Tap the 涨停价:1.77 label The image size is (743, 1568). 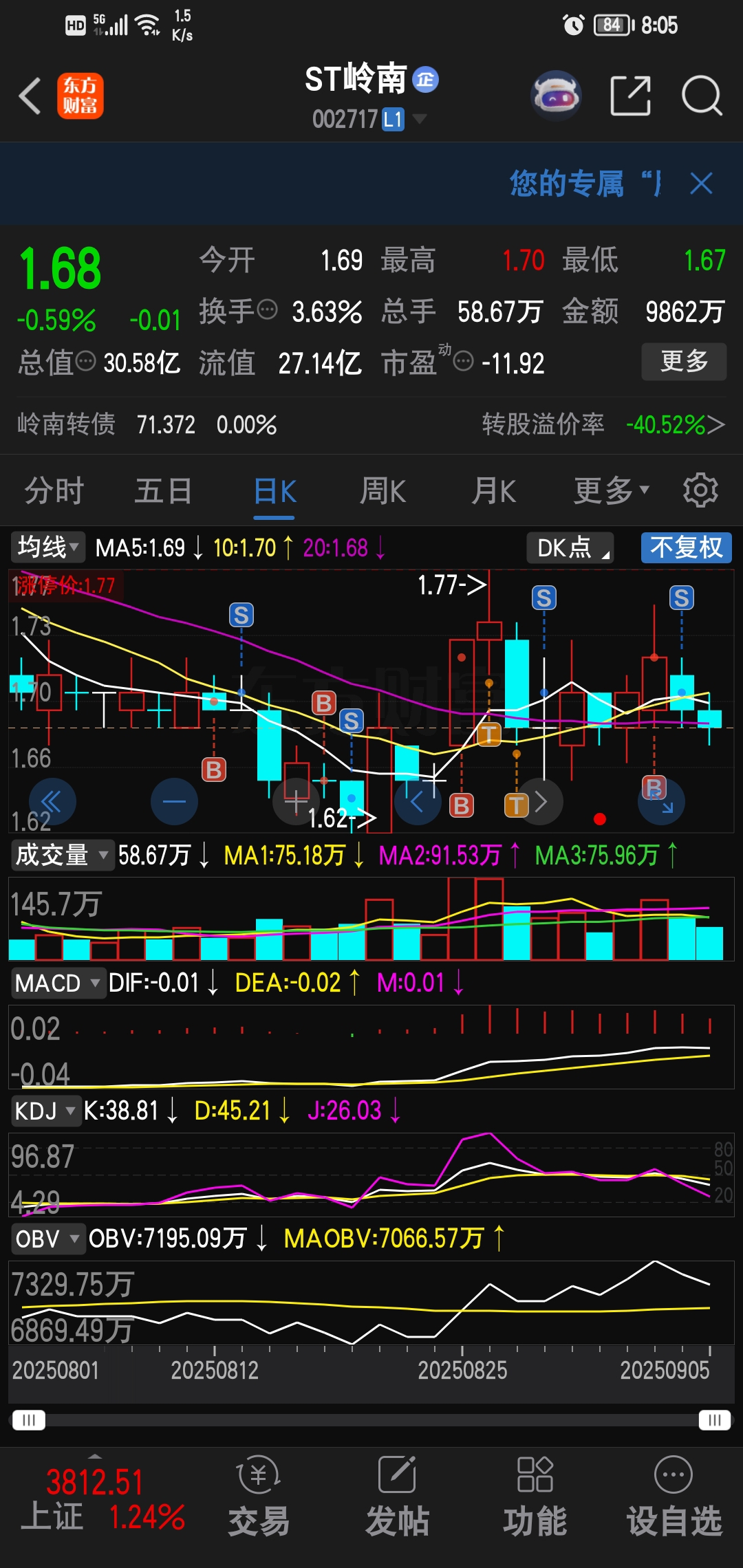tap(65, 585)
